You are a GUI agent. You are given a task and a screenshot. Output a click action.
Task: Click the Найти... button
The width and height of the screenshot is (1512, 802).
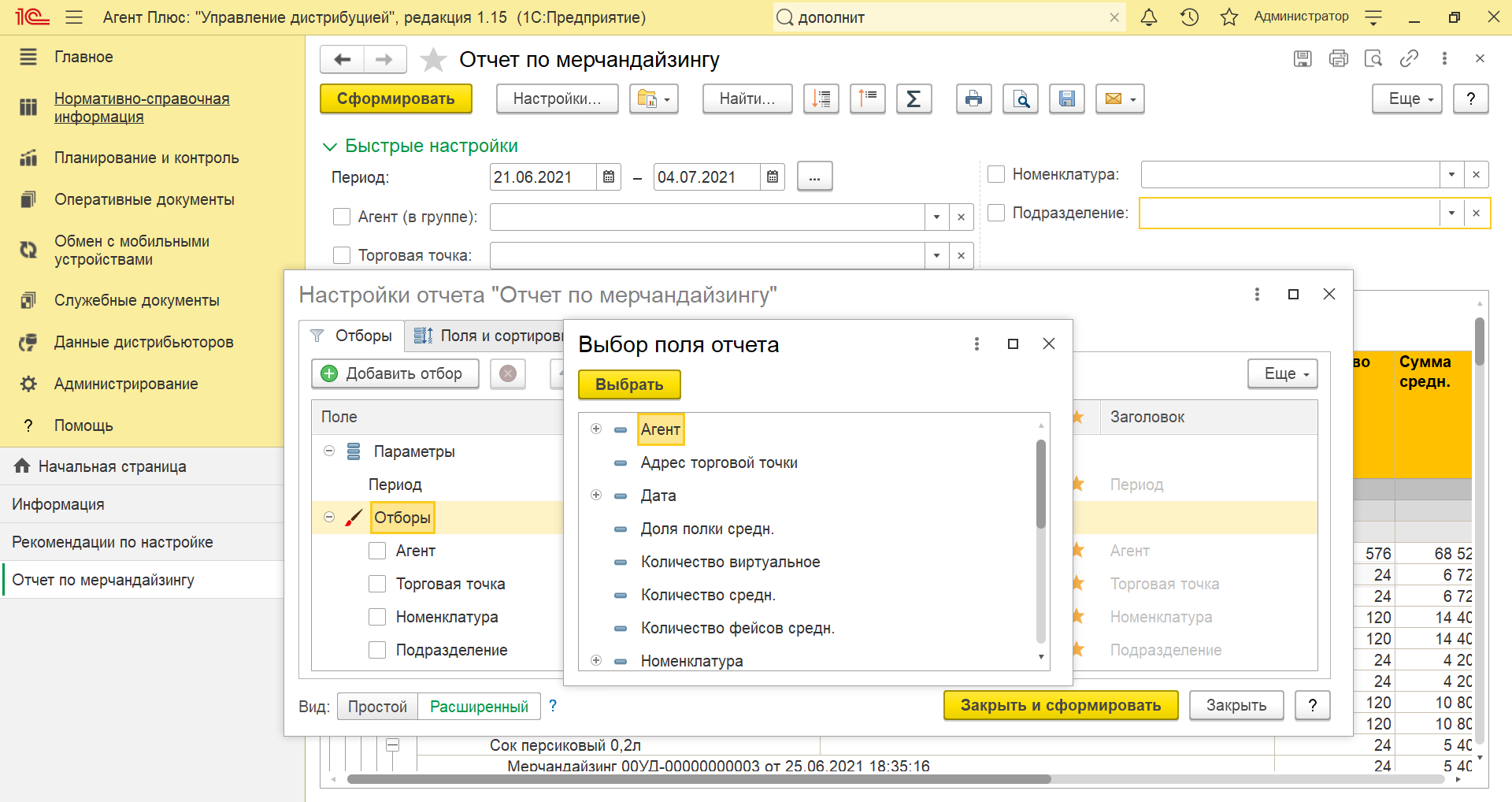click(x=747, y=98)
